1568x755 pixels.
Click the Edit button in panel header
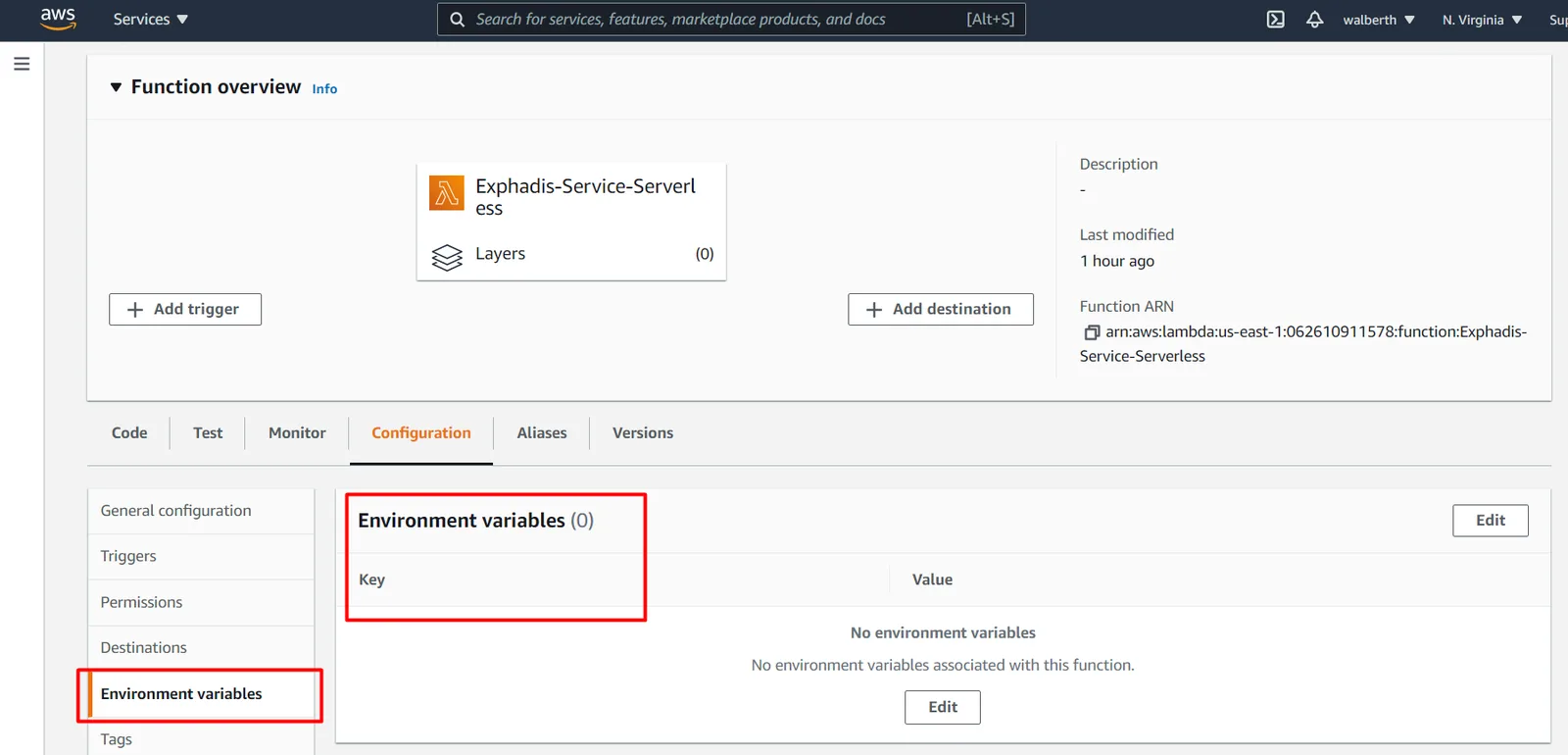click(x=1490, y=521)
